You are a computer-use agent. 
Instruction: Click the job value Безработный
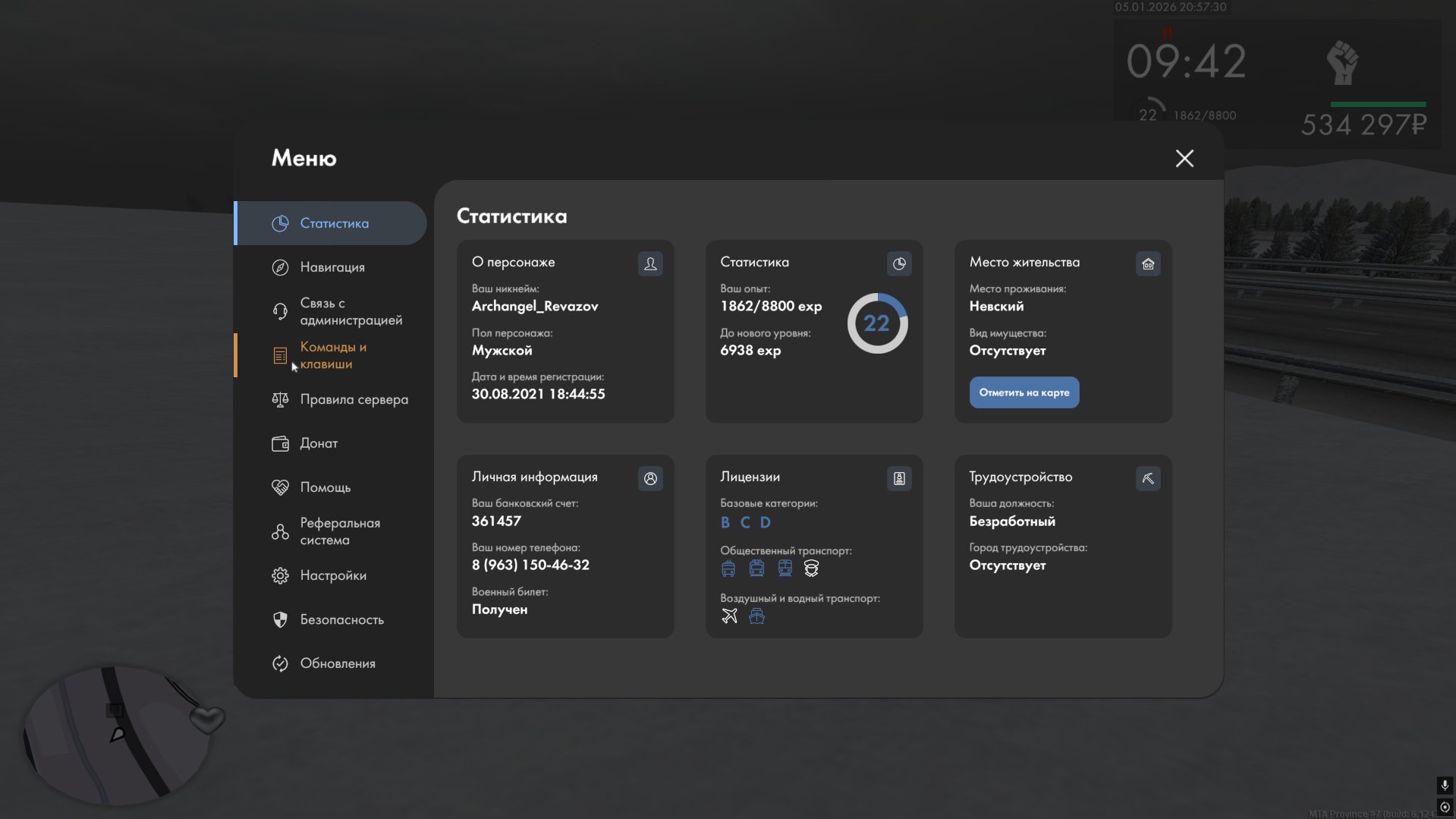coord(1012,521)
